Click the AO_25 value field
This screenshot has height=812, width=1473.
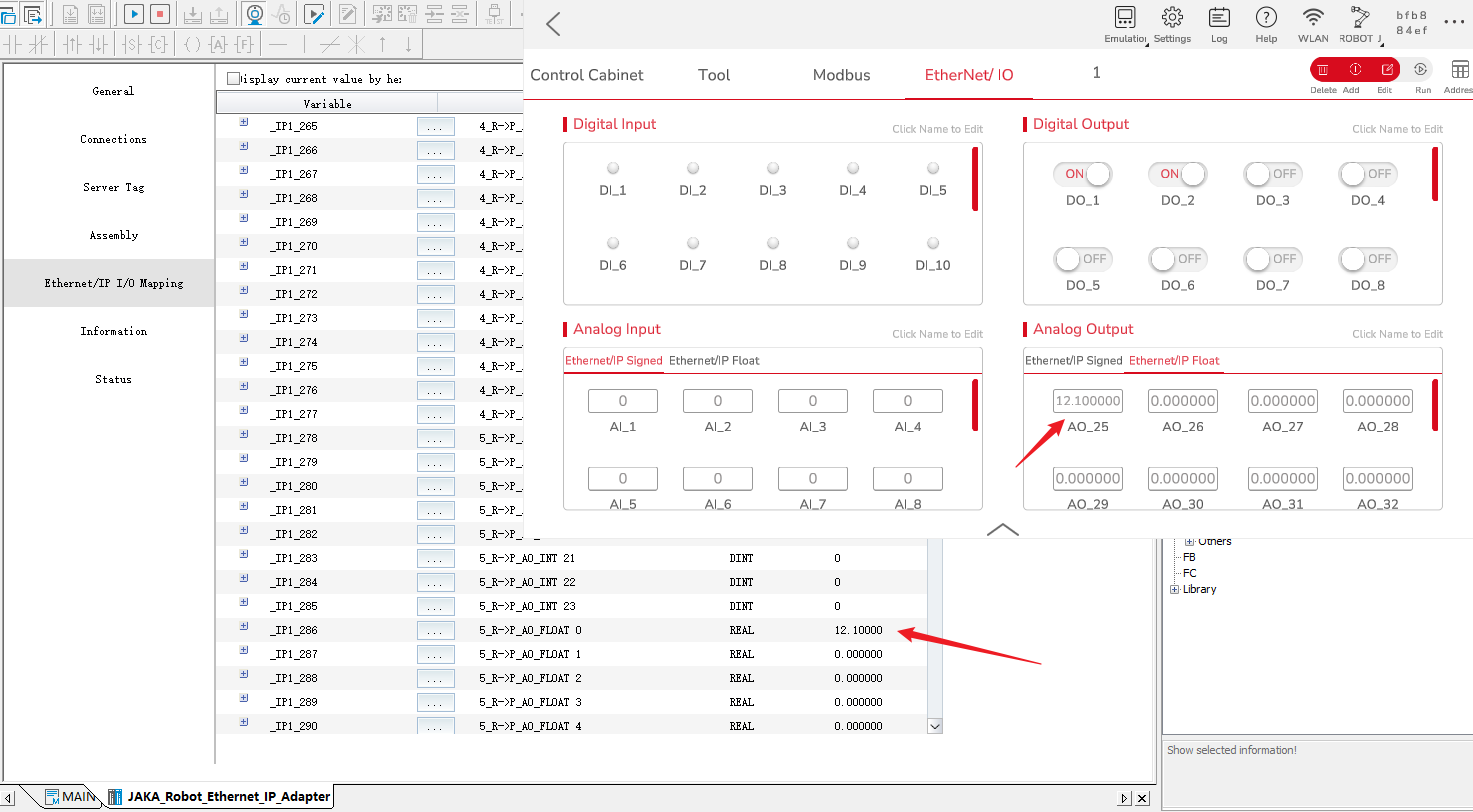coord(1088,402)
